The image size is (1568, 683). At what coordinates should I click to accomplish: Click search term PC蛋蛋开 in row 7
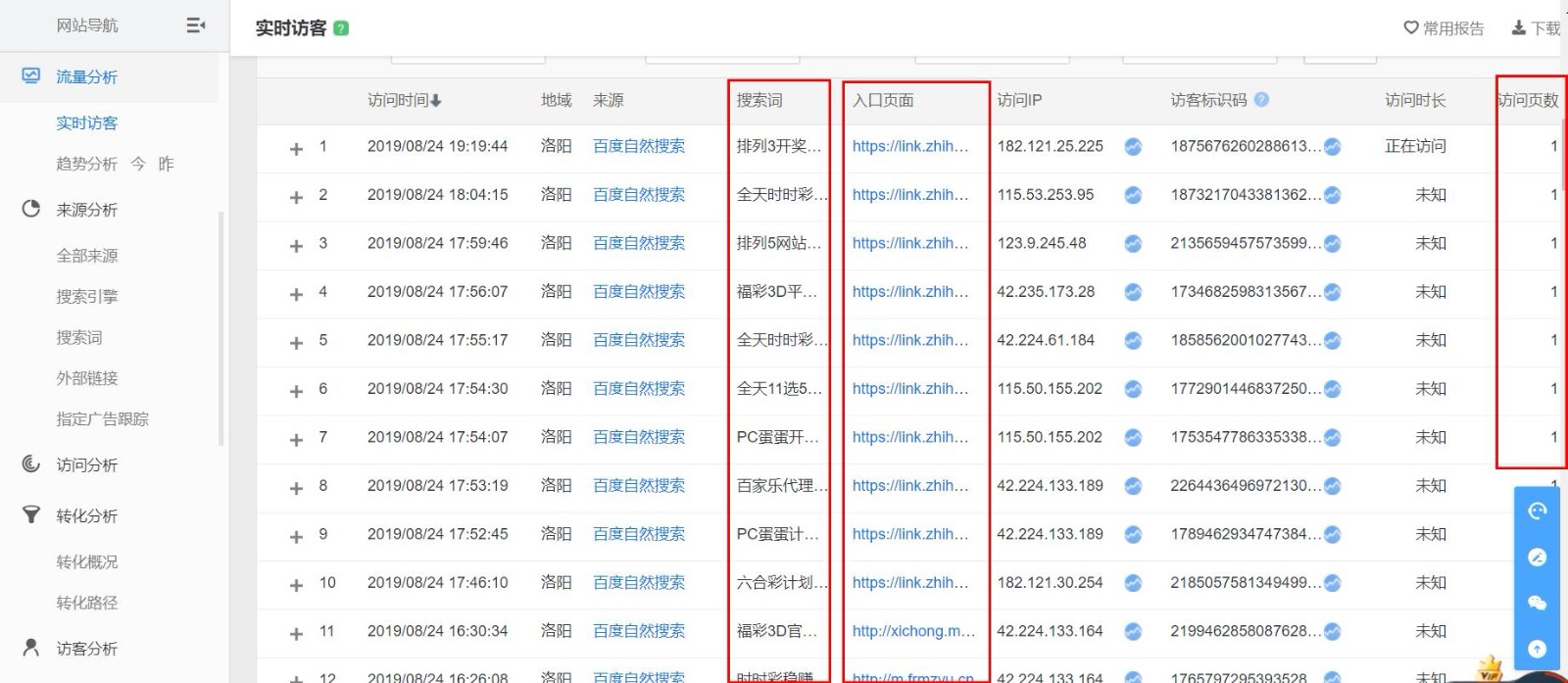pos(778,437)
